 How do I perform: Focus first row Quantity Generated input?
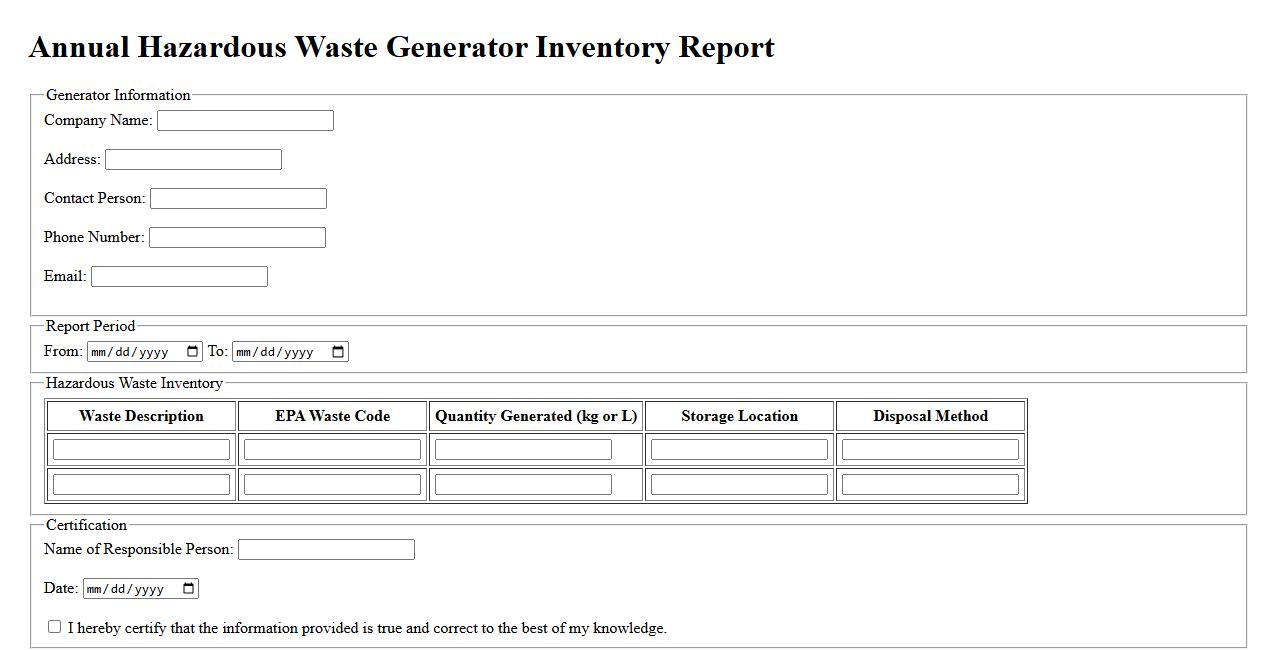tap(523, 450)
